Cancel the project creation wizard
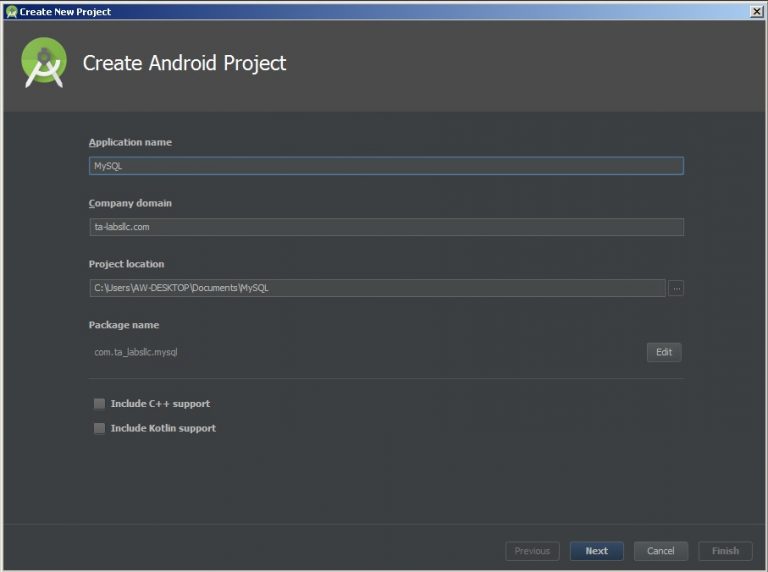768x572 pixels. point(660,551)
